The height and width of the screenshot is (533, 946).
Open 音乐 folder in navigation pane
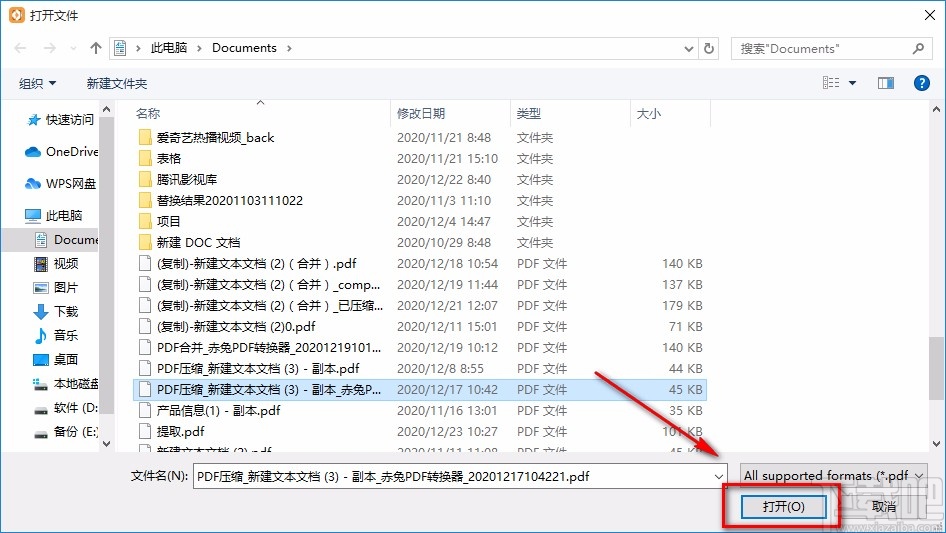(x=56, y=335)
